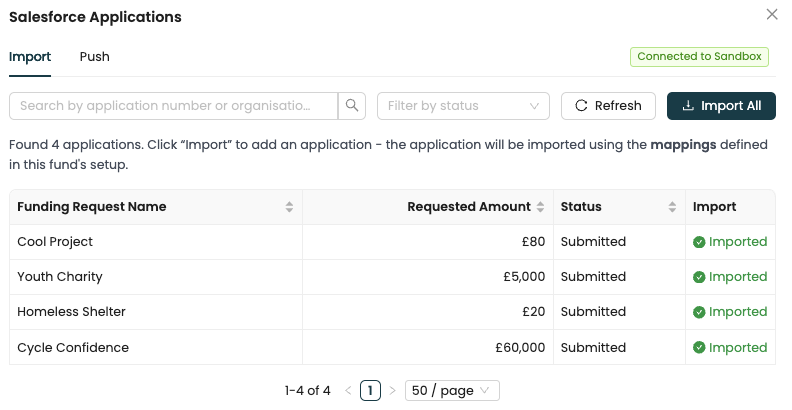Image resolution: width=792 pixels, height=410 pixels.
Task: Click the Refresh button
Action: [608, 106]
